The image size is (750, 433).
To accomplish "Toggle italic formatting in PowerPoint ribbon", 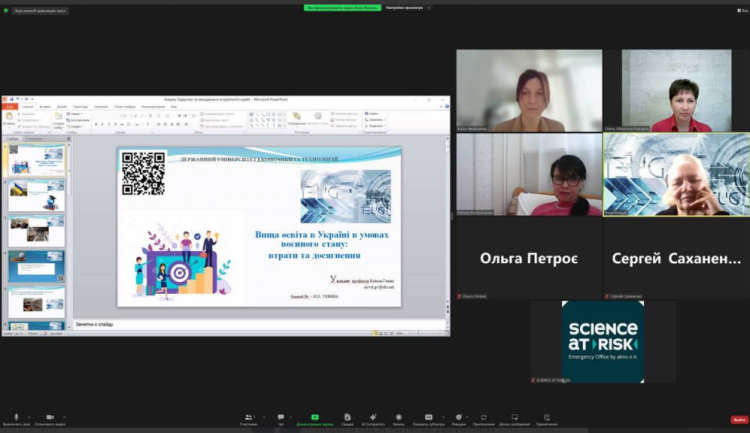I will pyautogui.click(x=105, y=125).
